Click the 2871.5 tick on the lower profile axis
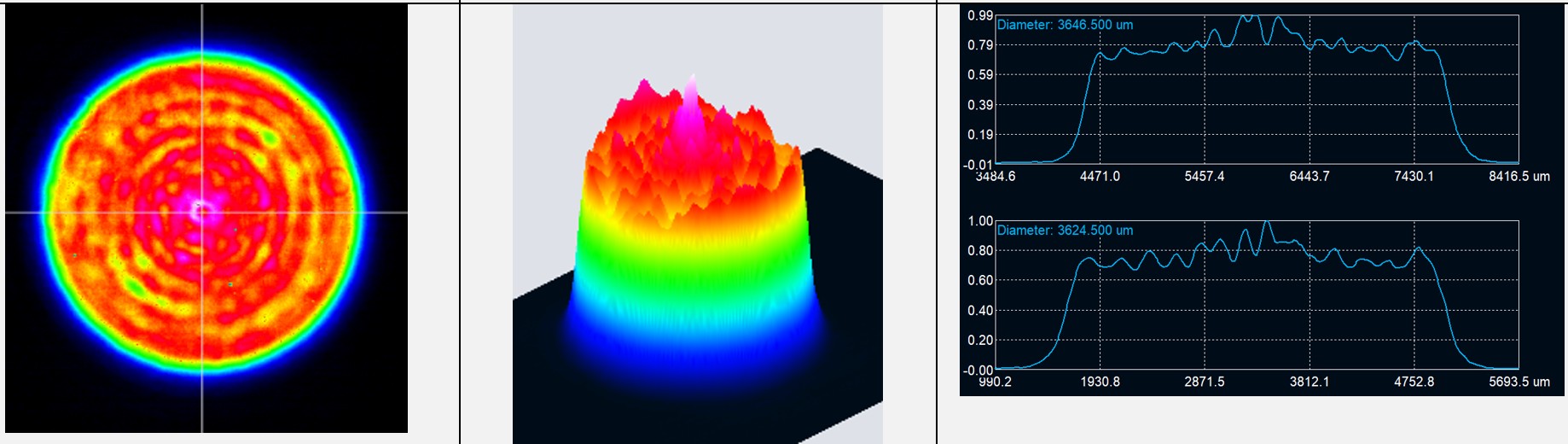 [1204, 382]
